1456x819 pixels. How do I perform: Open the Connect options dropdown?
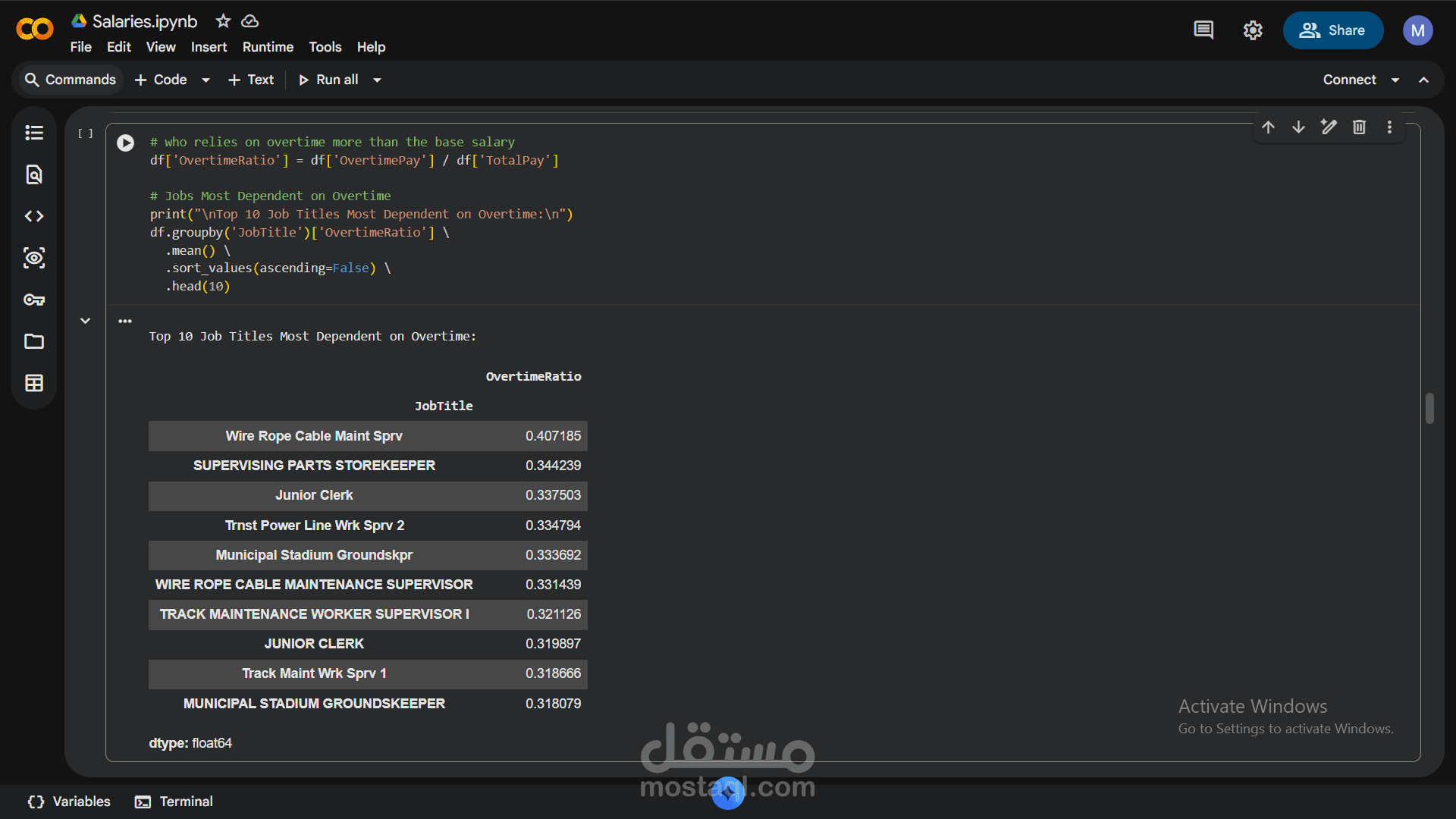[x=1395, y=80]
